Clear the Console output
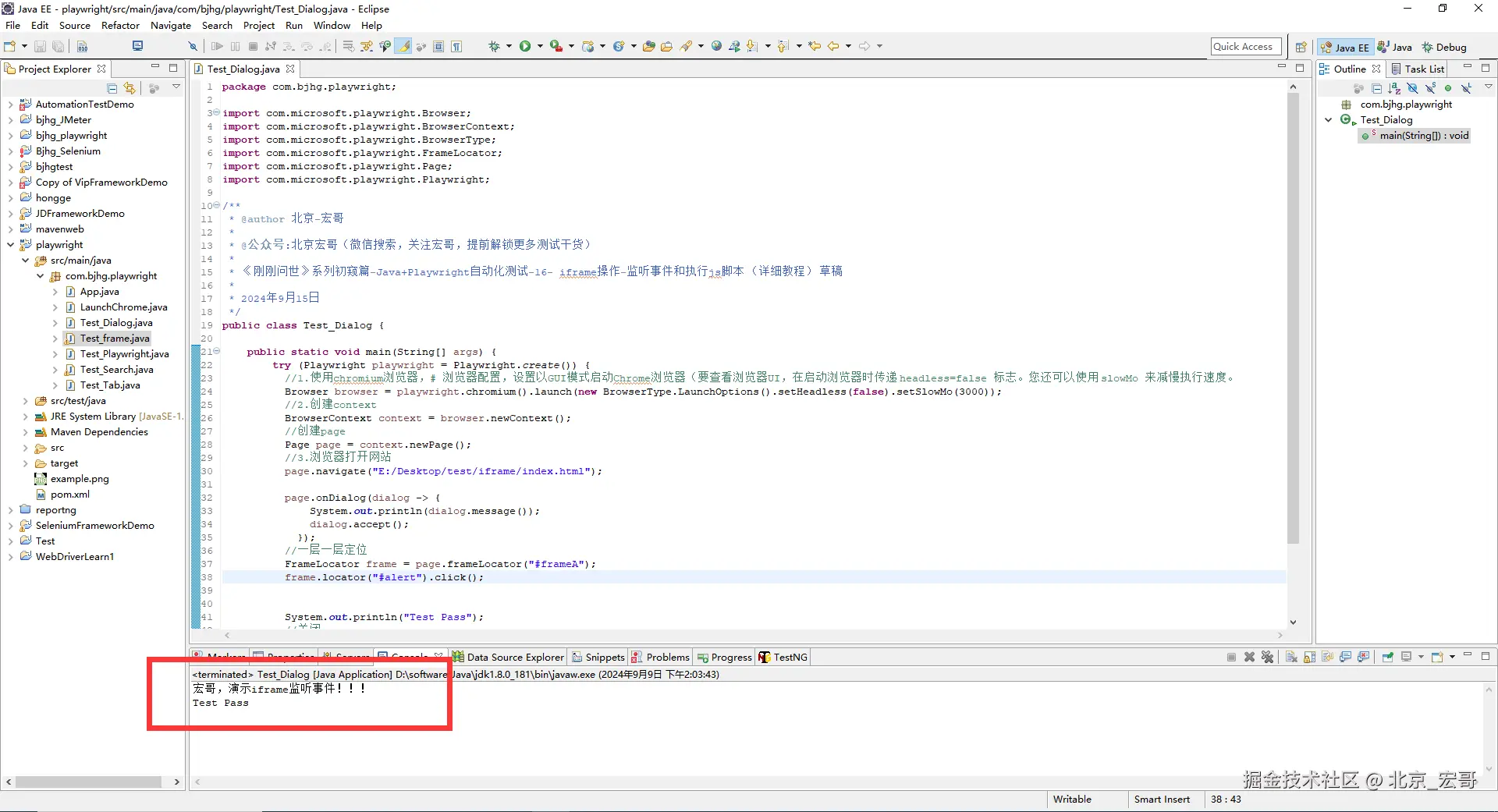The width and height of the screenshot is (1498, 812). (x=1291, y=658)
